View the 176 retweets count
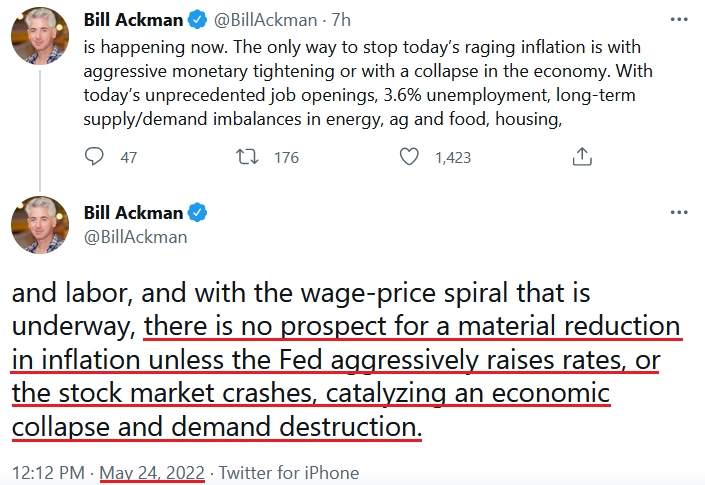Viewport: 705px width, 485px height. [x=286, y=157]
